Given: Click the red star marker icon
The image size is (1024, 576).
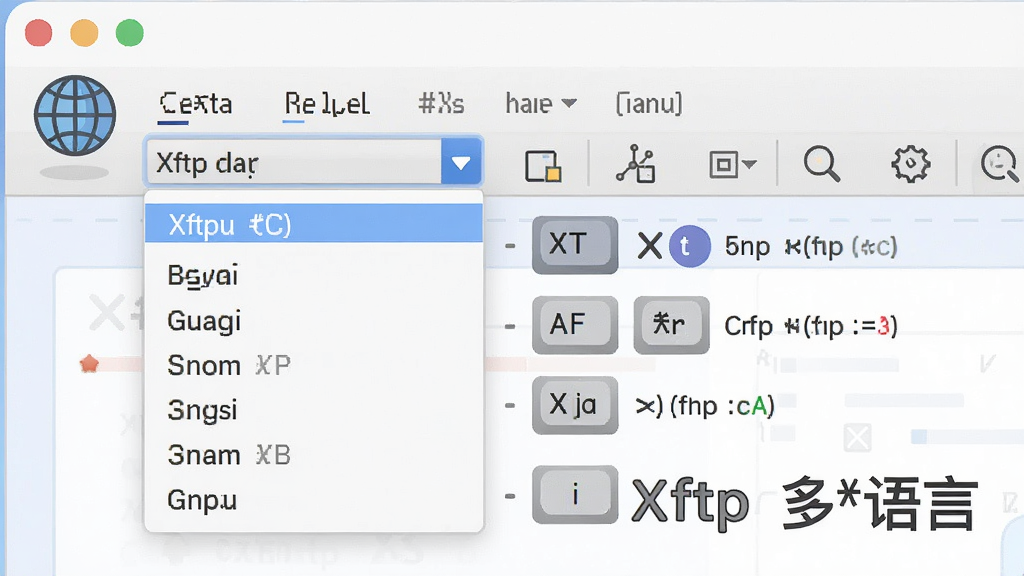Looking at the screenshot, I should click(89, 363).
